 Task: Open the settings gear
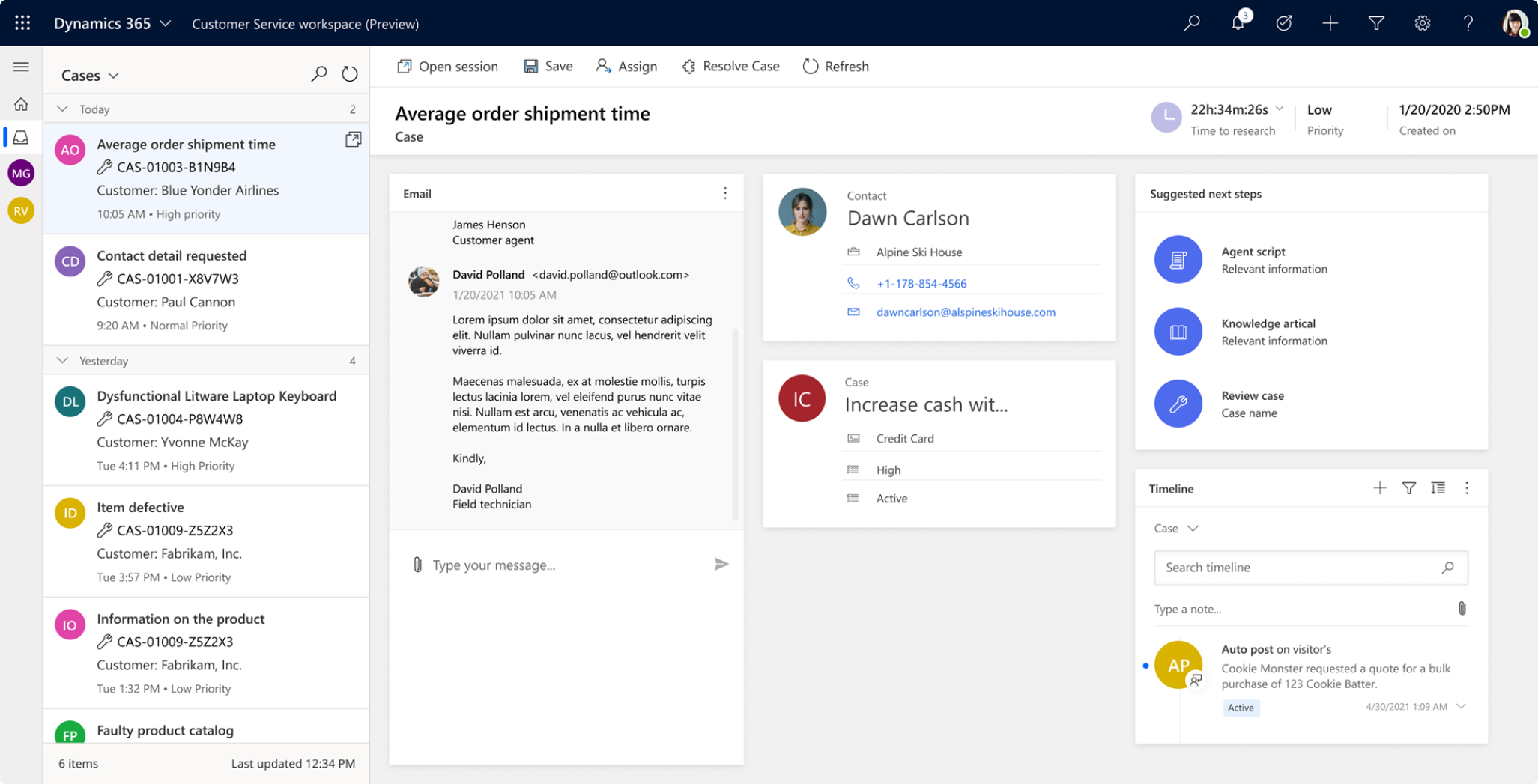(1422, 23)
